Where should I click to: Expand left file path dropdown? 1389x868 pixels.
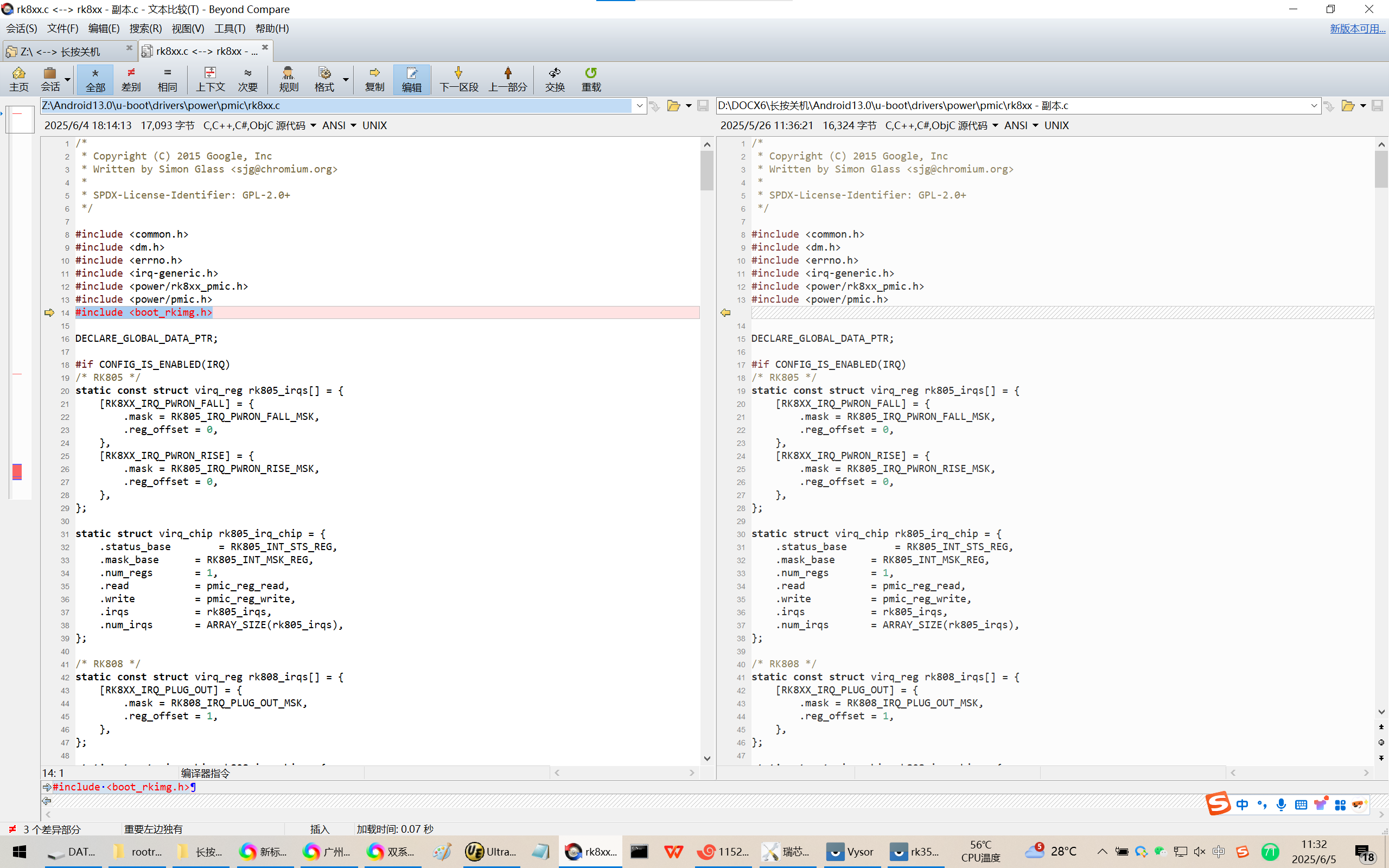click(639, 106)
